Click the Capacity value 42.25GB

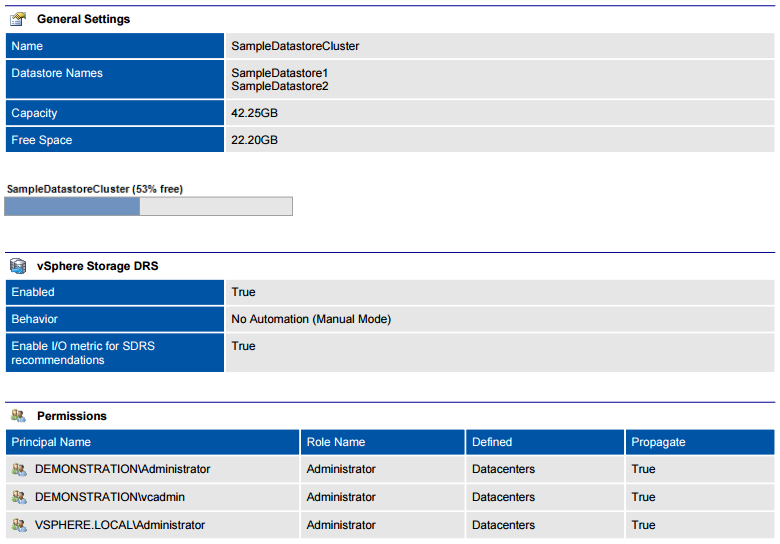(254, 113)
